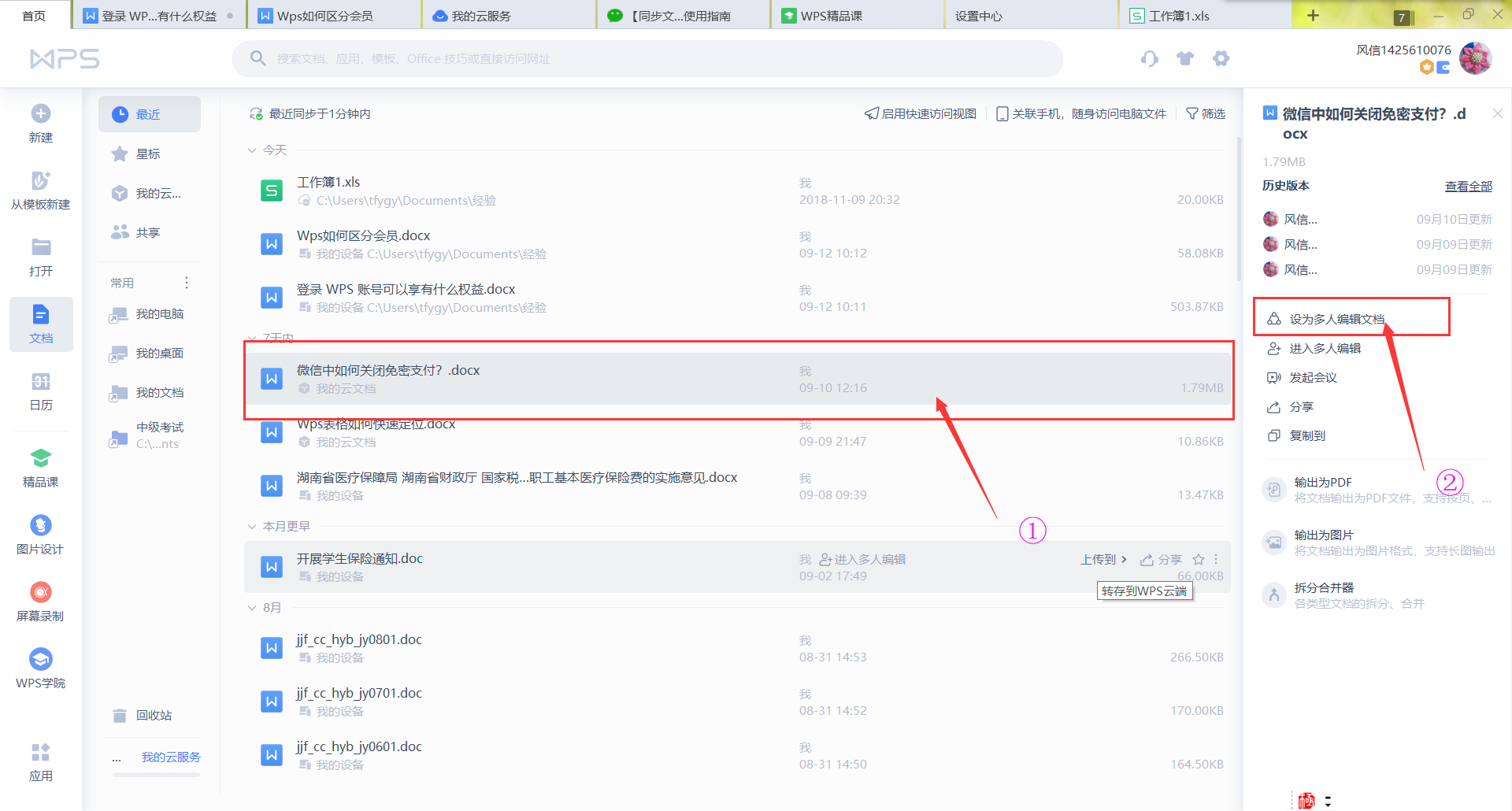The image size is (1512, 811).
Task: Collapse the 8月 group
Action: (252, 608)
